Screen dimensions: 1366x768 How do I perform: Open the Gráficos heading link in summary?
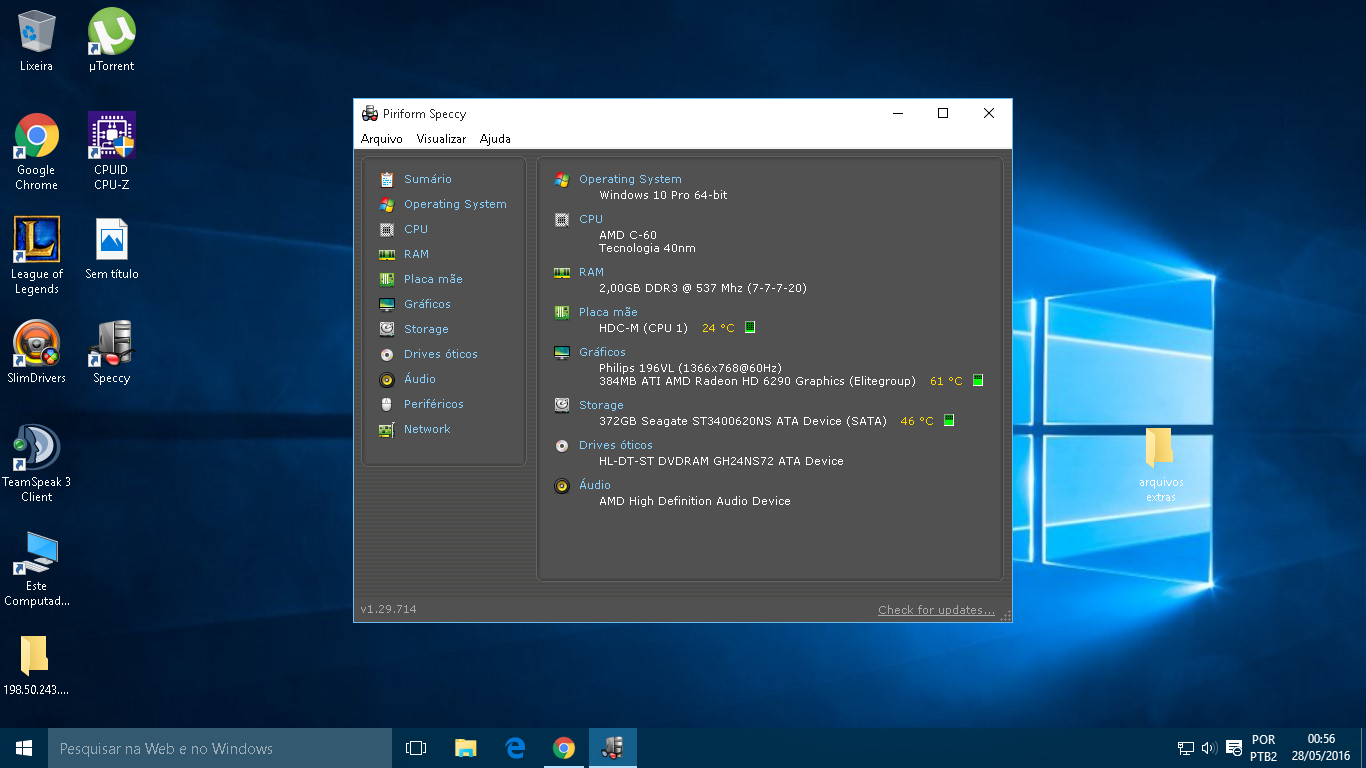pos(602,352)
